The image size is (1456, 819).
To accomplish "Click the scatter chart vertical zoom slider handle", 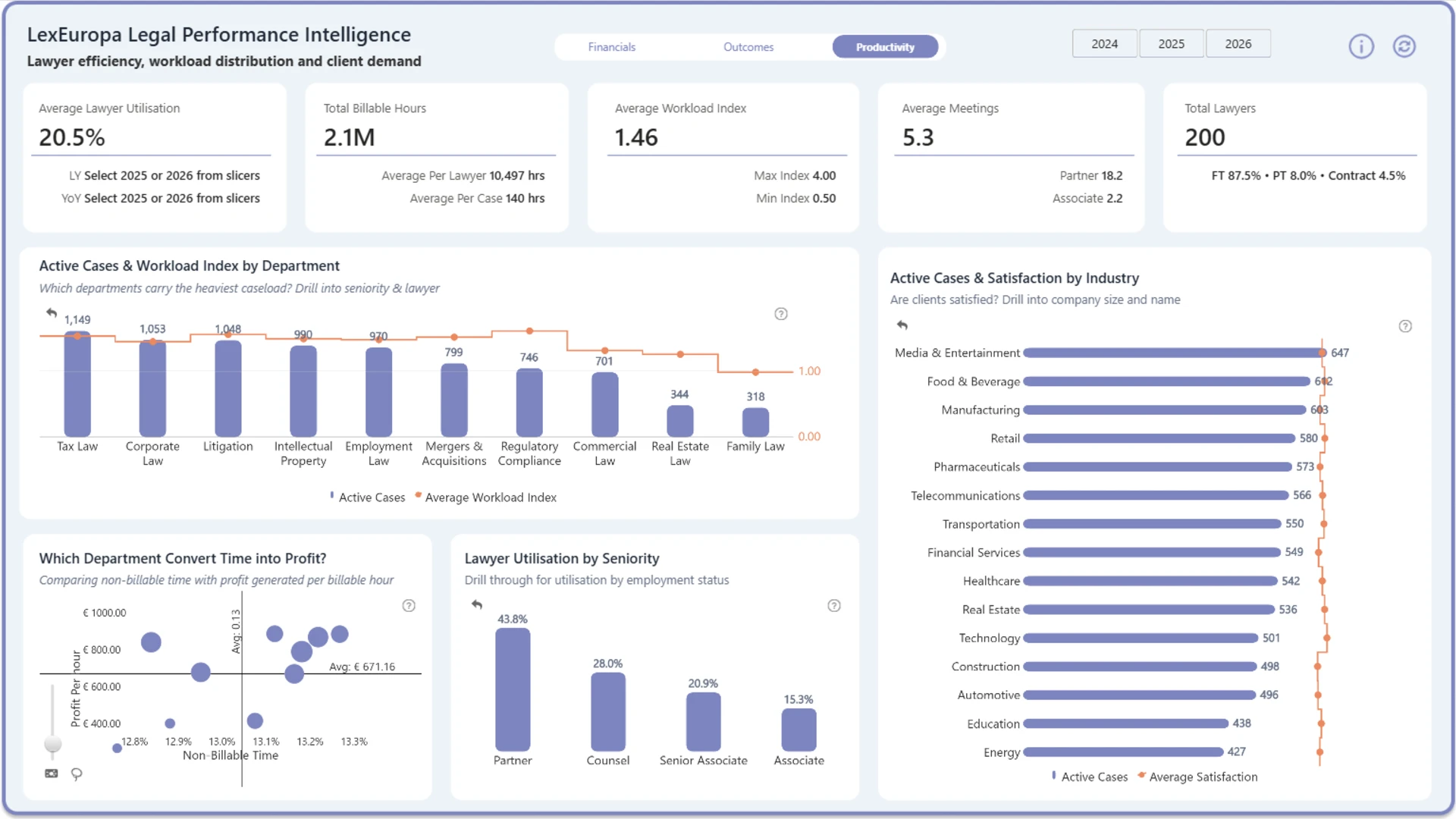I will coord(52,743).
